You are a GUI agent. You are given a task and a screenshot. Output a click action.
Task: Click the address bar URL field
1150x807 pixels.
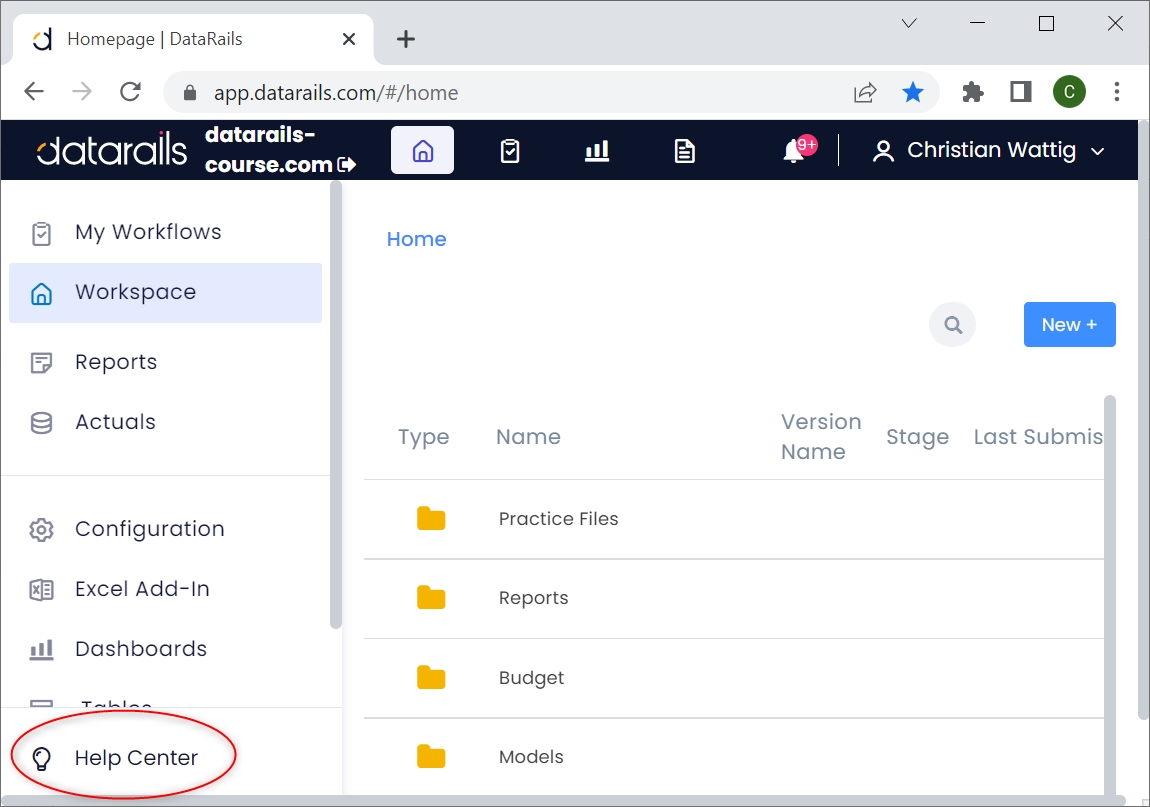pos(500,93)
